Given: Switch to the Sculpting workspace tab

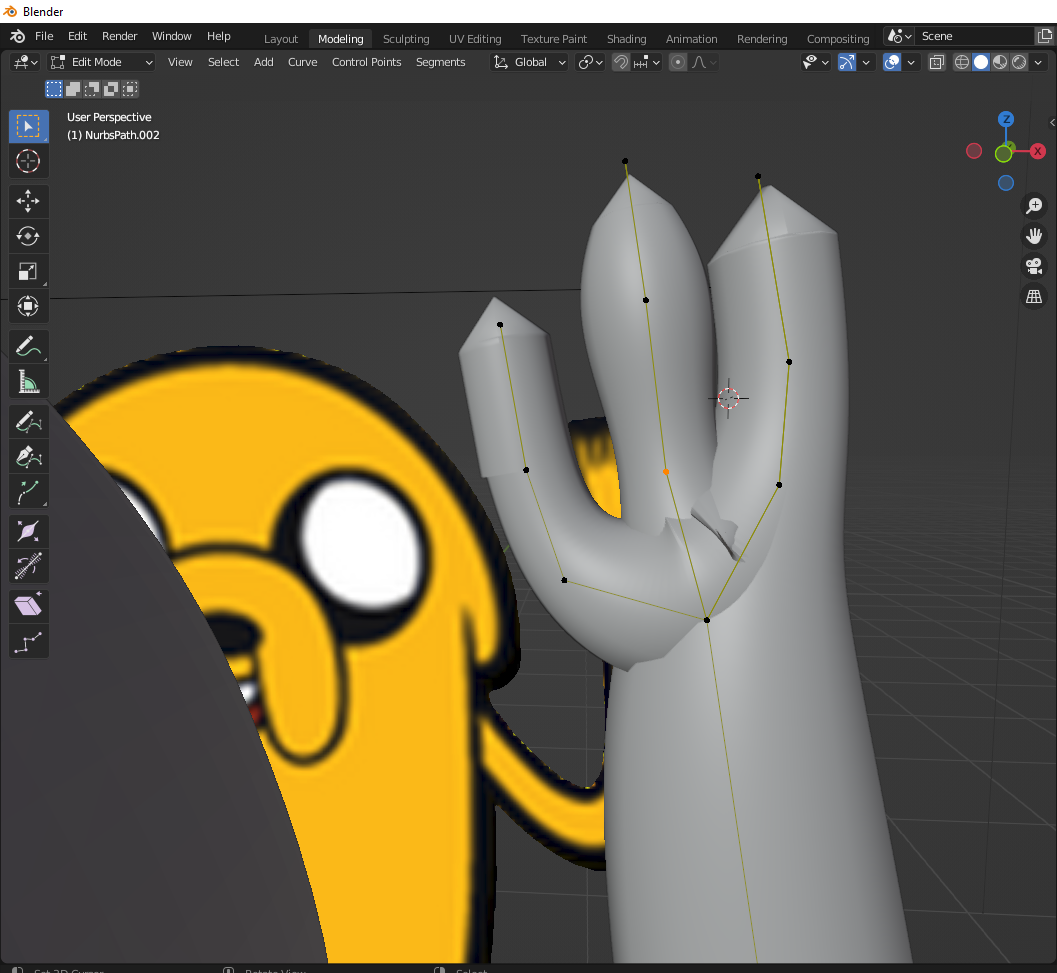Looking at the screenshot, I should [406, 39].
